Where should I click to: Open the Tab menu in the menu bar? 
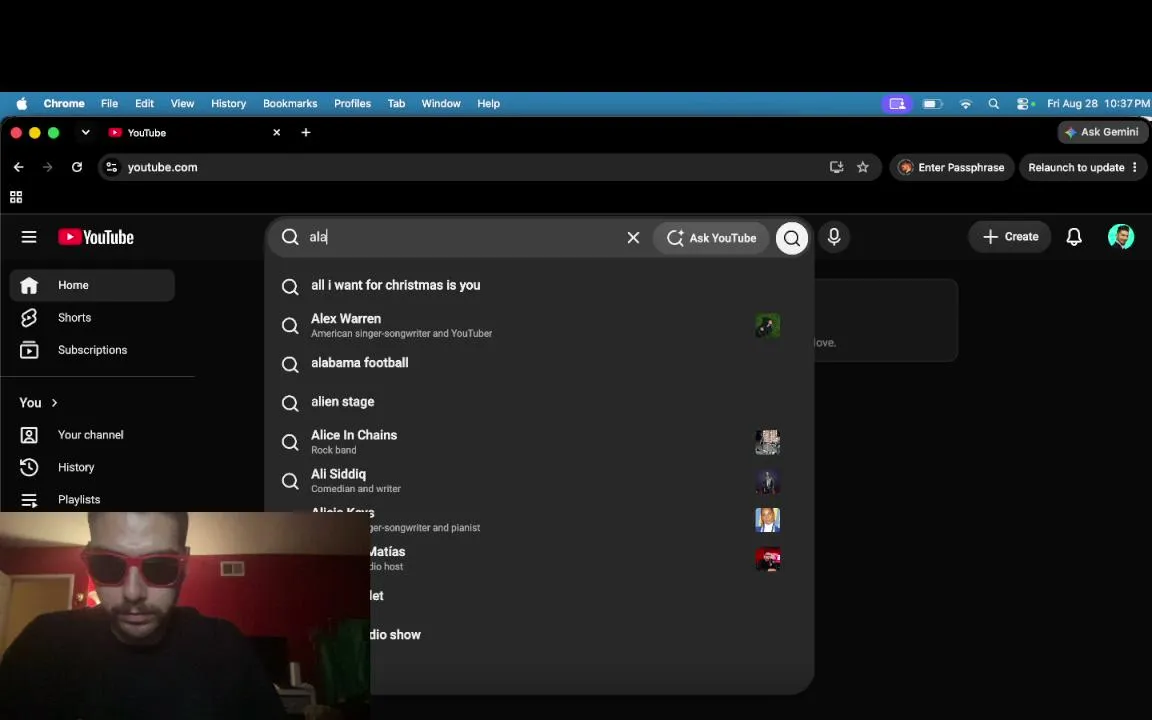click(x=396, y=104)
